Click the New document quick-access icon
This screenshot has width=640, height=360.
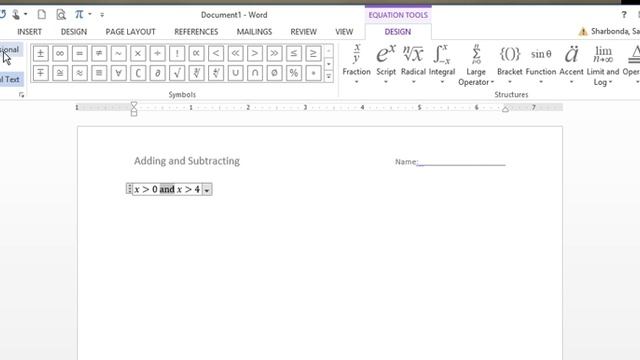click(41, 15)
